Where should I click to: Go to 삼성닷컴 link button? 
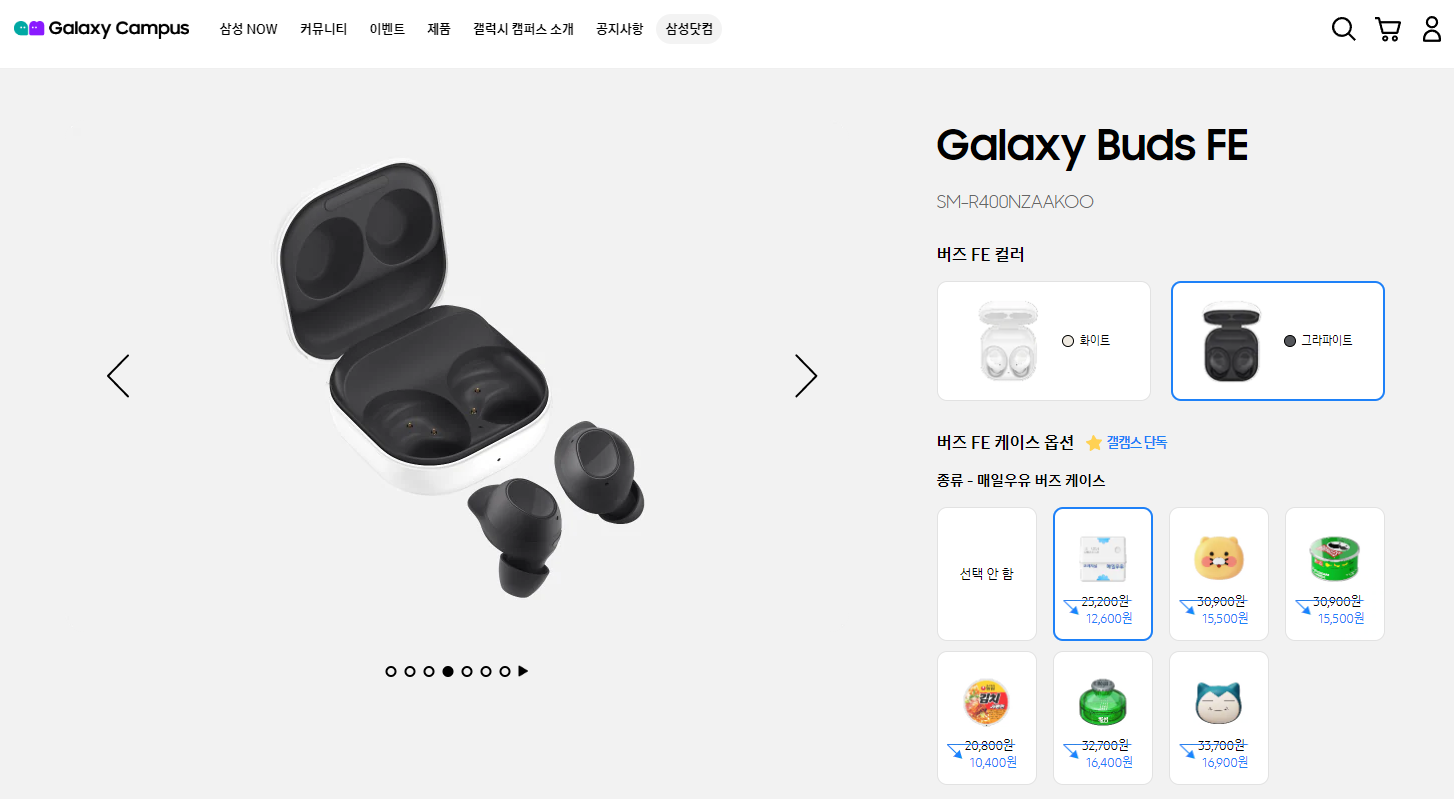pos(689,29)
